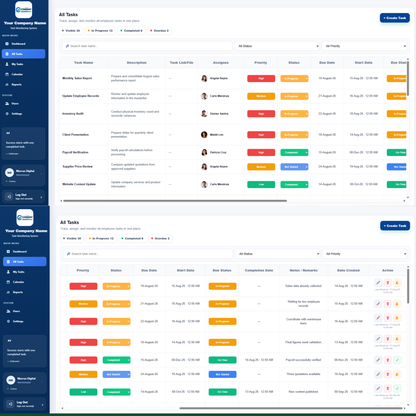Click Log Out in upper screenshot's sidebar
The image size is (416, 416).
coord(23,197)
